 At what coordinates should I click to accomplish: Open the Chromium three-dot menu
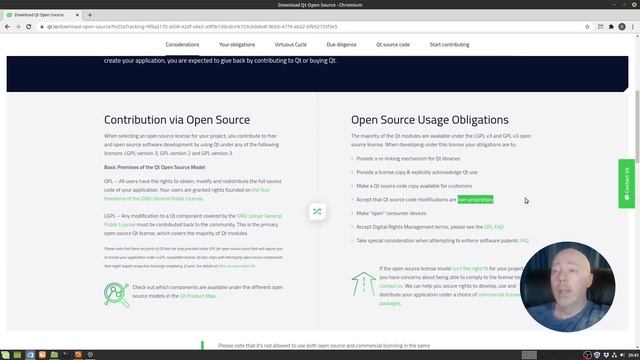click(633, 27)
